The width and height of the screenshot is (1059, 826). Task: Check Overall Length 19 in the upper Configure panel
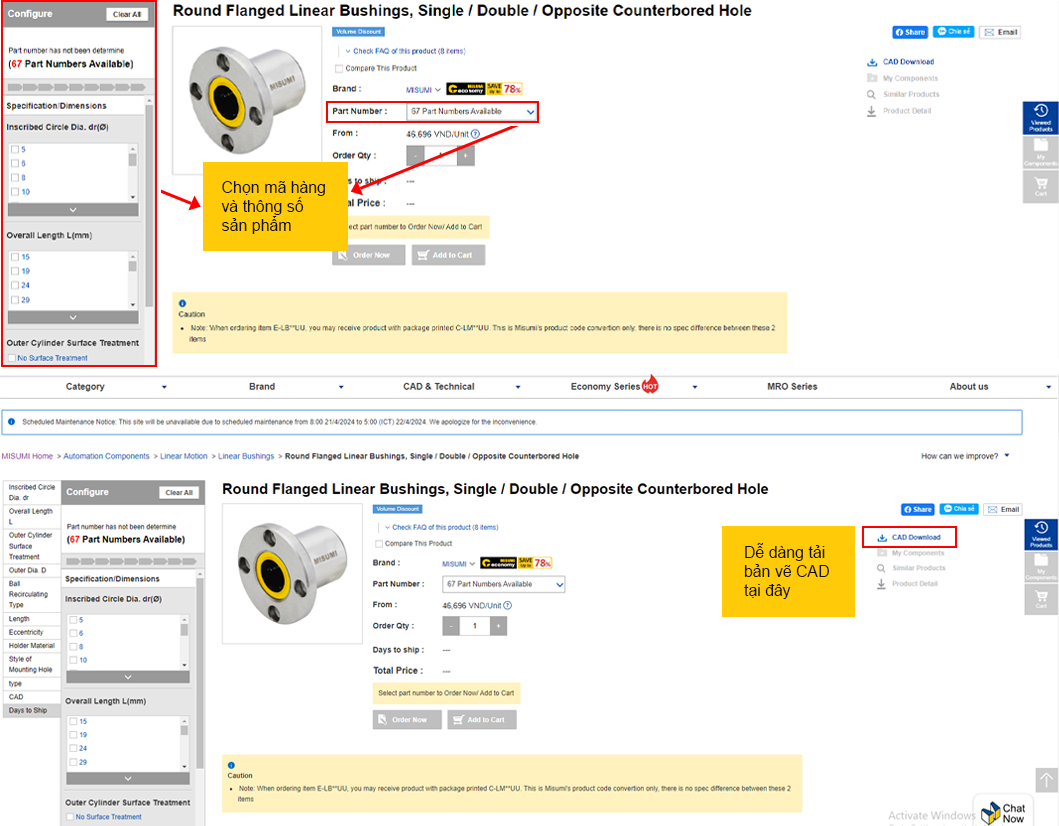pos(13,271)
